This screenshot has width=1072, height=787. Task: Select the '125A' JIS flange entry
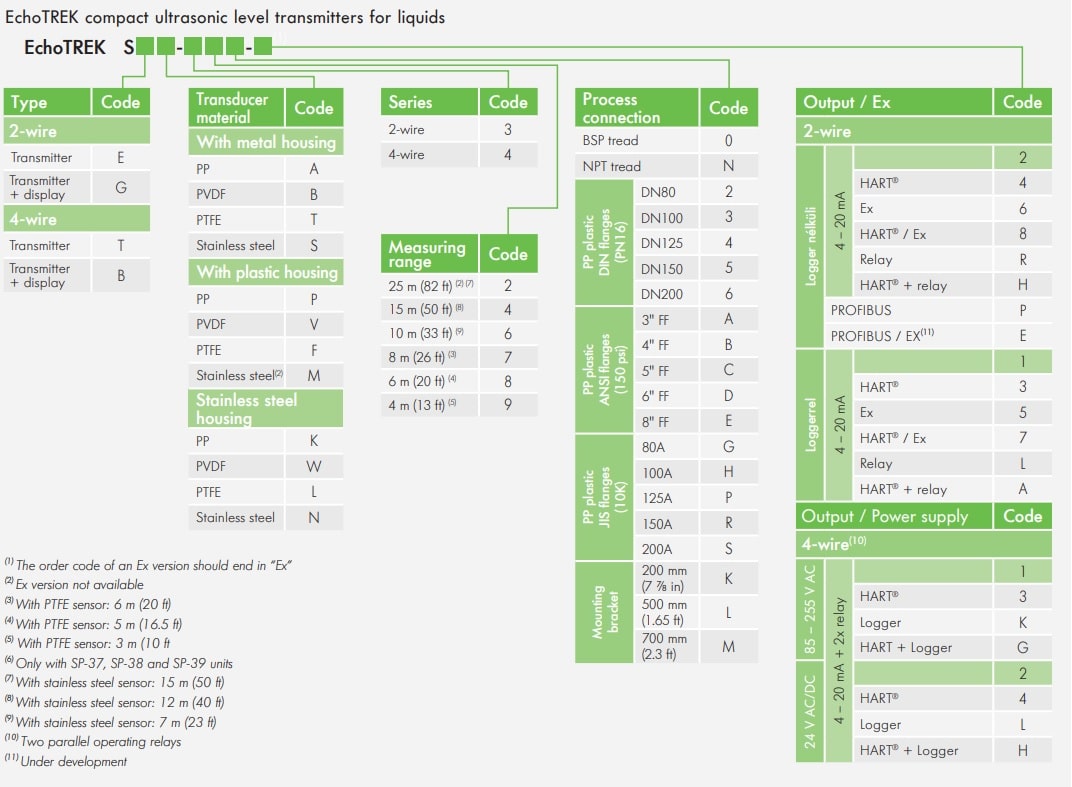point(696,498)
